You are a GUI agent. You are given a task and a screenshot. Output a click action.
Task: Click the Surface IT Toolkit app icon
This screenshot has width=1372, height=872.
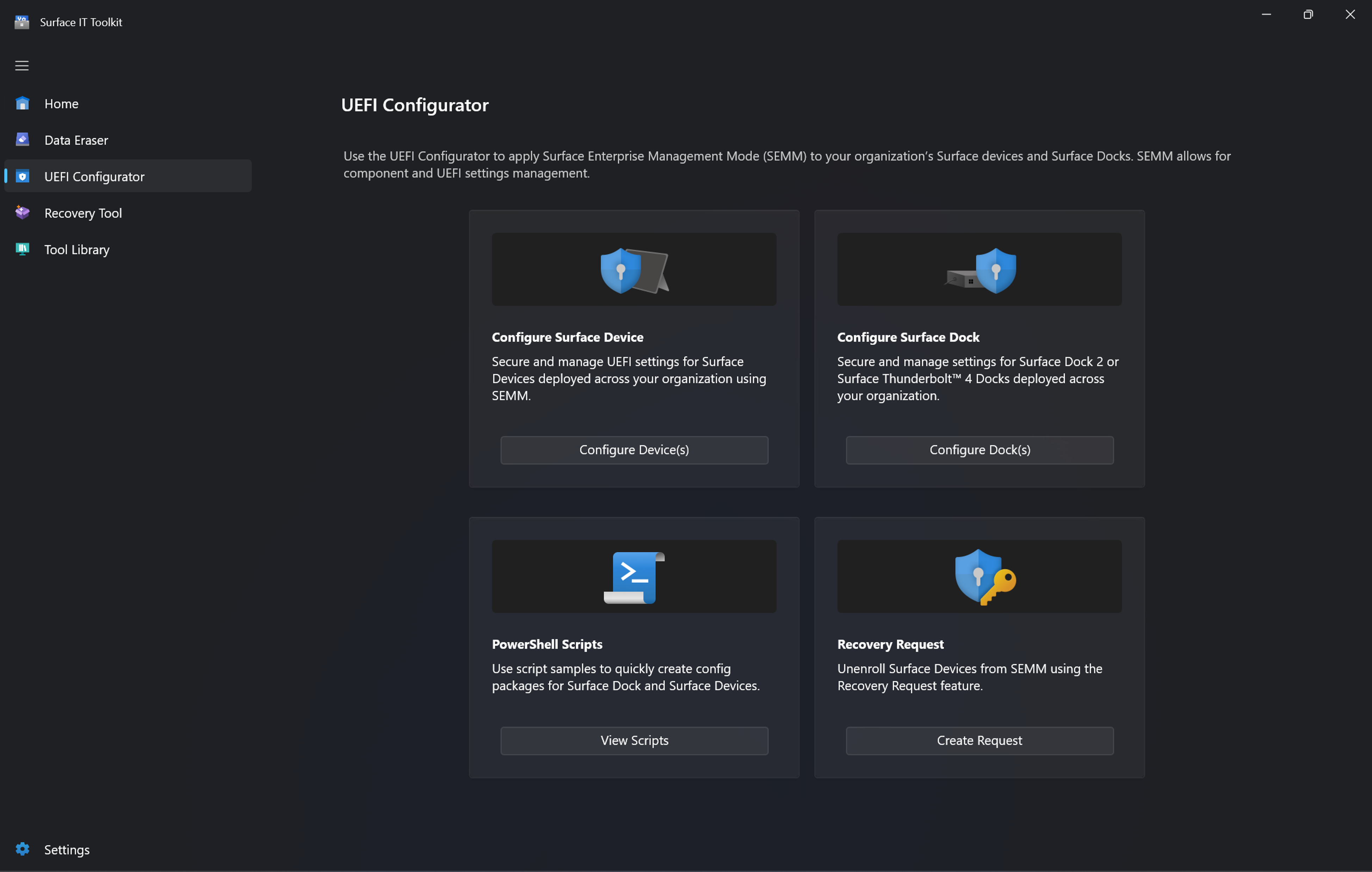[21, 21]
